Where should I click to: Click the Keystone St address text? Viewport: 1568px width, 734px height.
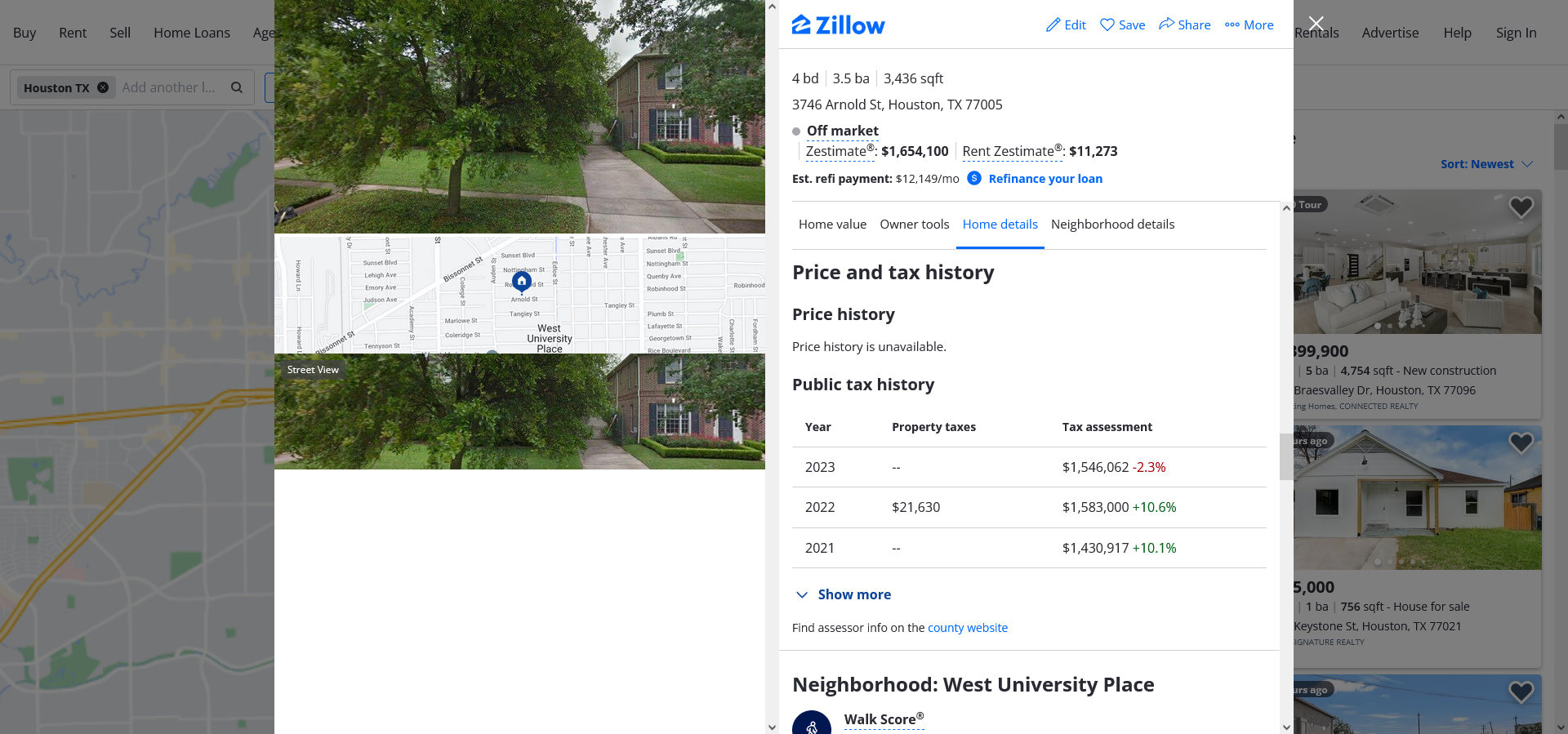(1377, 626)
